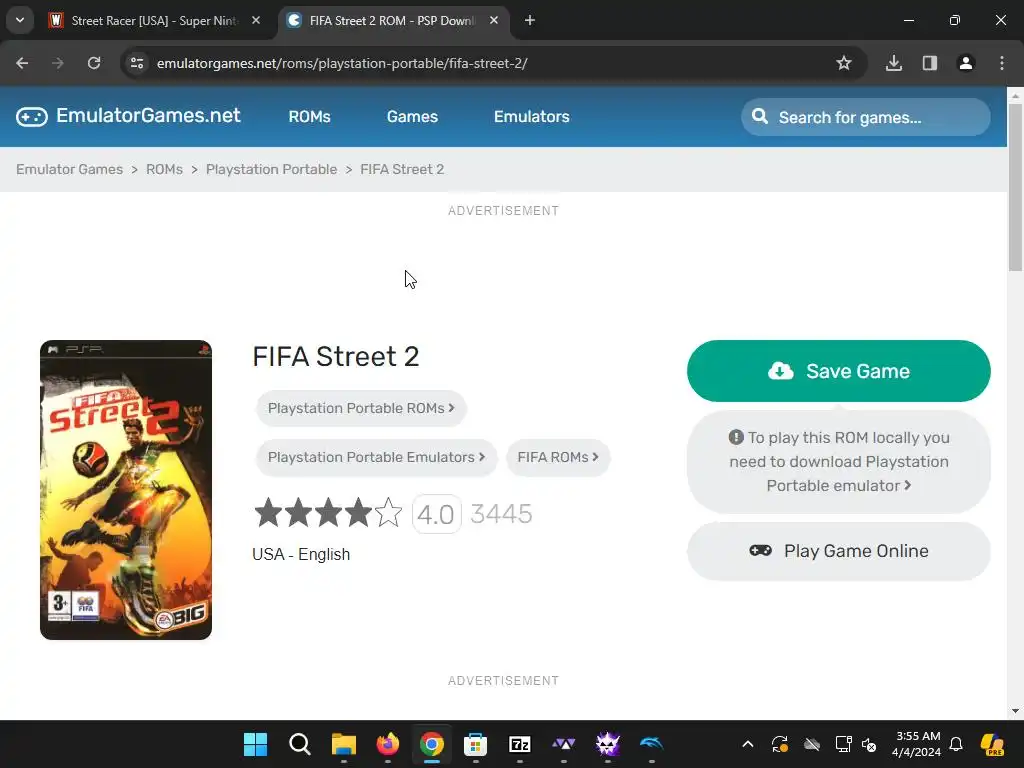Launch Firefox from the taskbar
The height and width of the screenshot is (768, 1024).
pyautogui.click(x=388, y=744)
